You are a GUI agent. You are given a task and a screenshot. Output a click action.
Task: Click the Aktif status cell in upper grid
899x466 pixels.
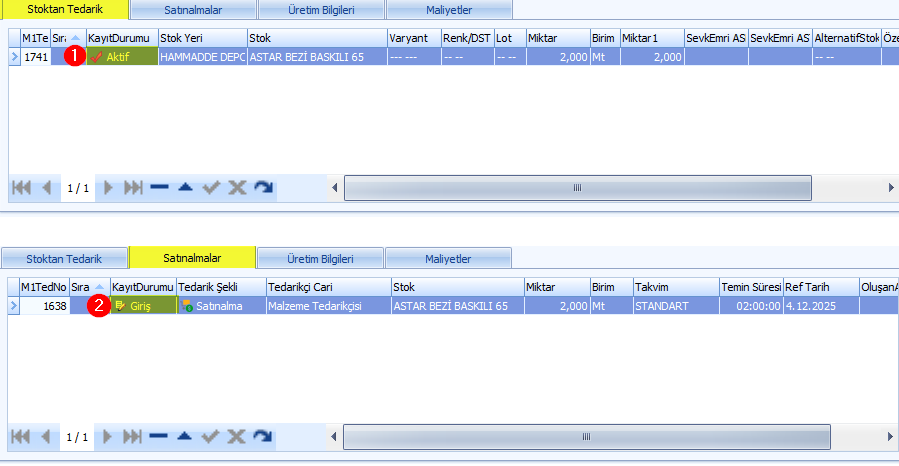point(121,57)
